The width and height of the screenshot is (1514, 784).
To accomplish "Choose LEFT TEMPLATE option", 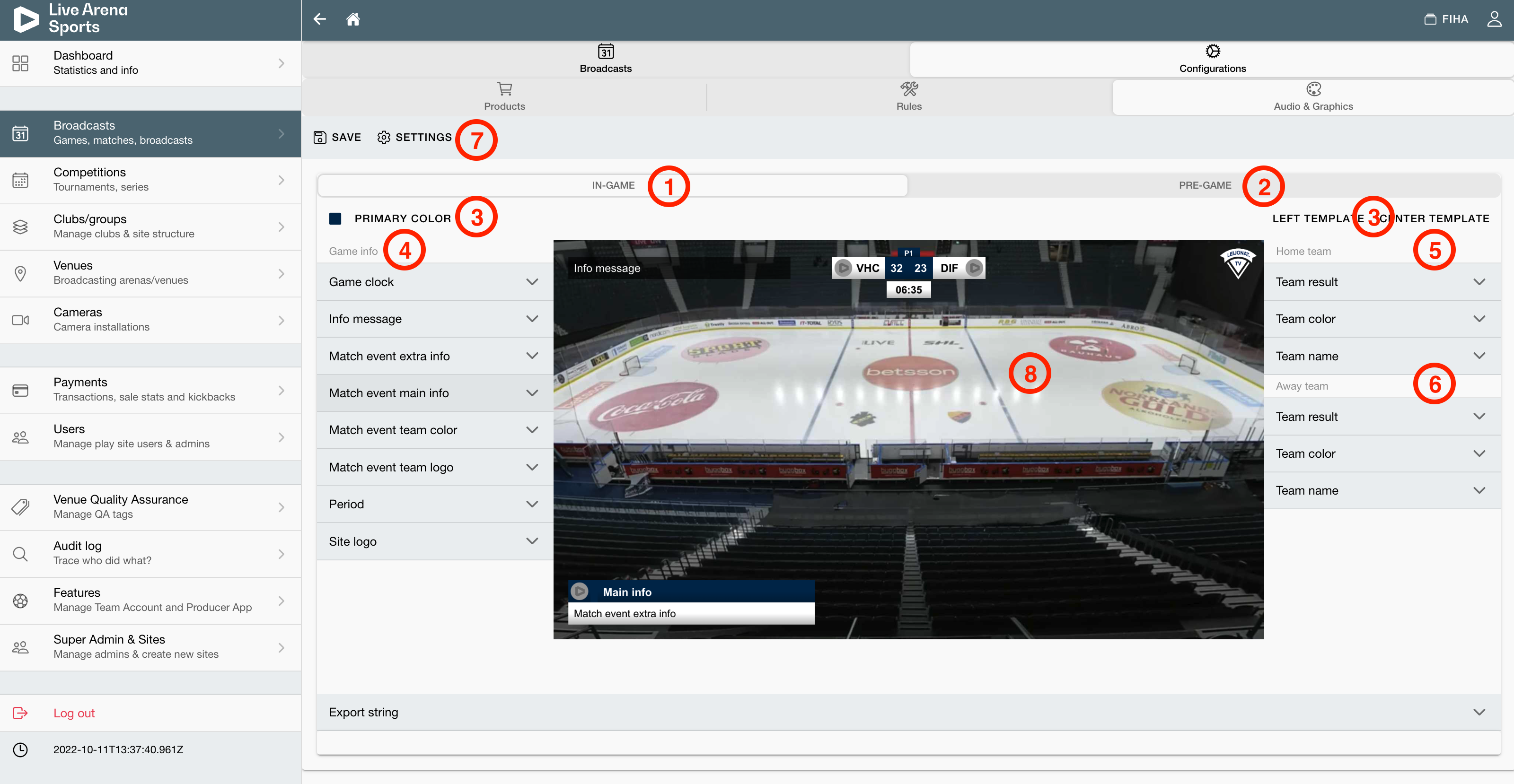I will tap(1318, 218).
